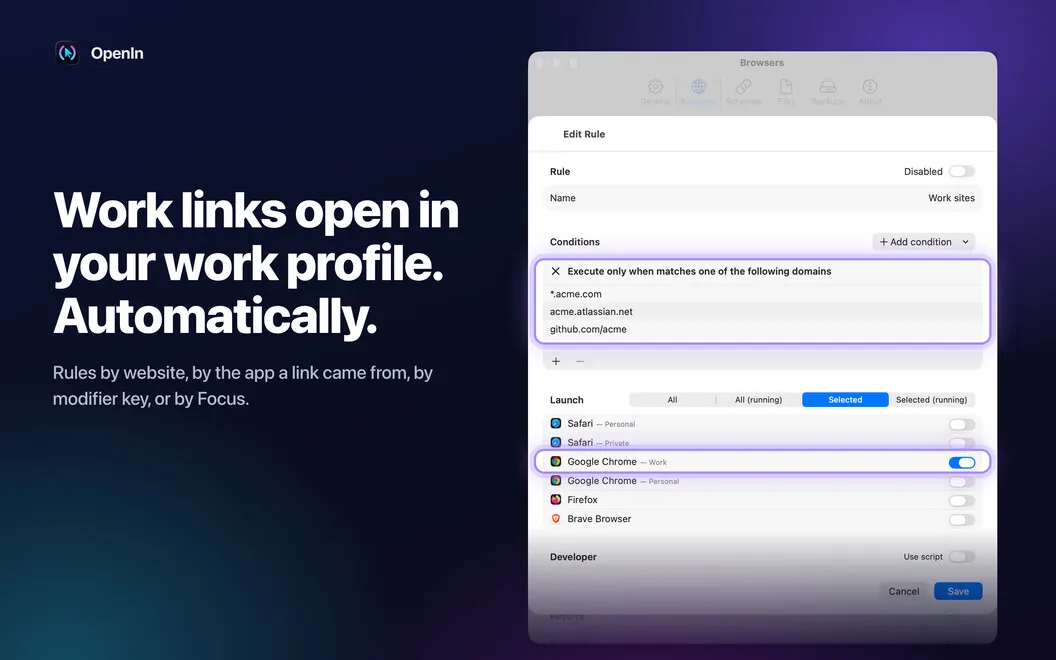
Task: Select the *.acme.com domain row
Action: (x=762, y=294)
